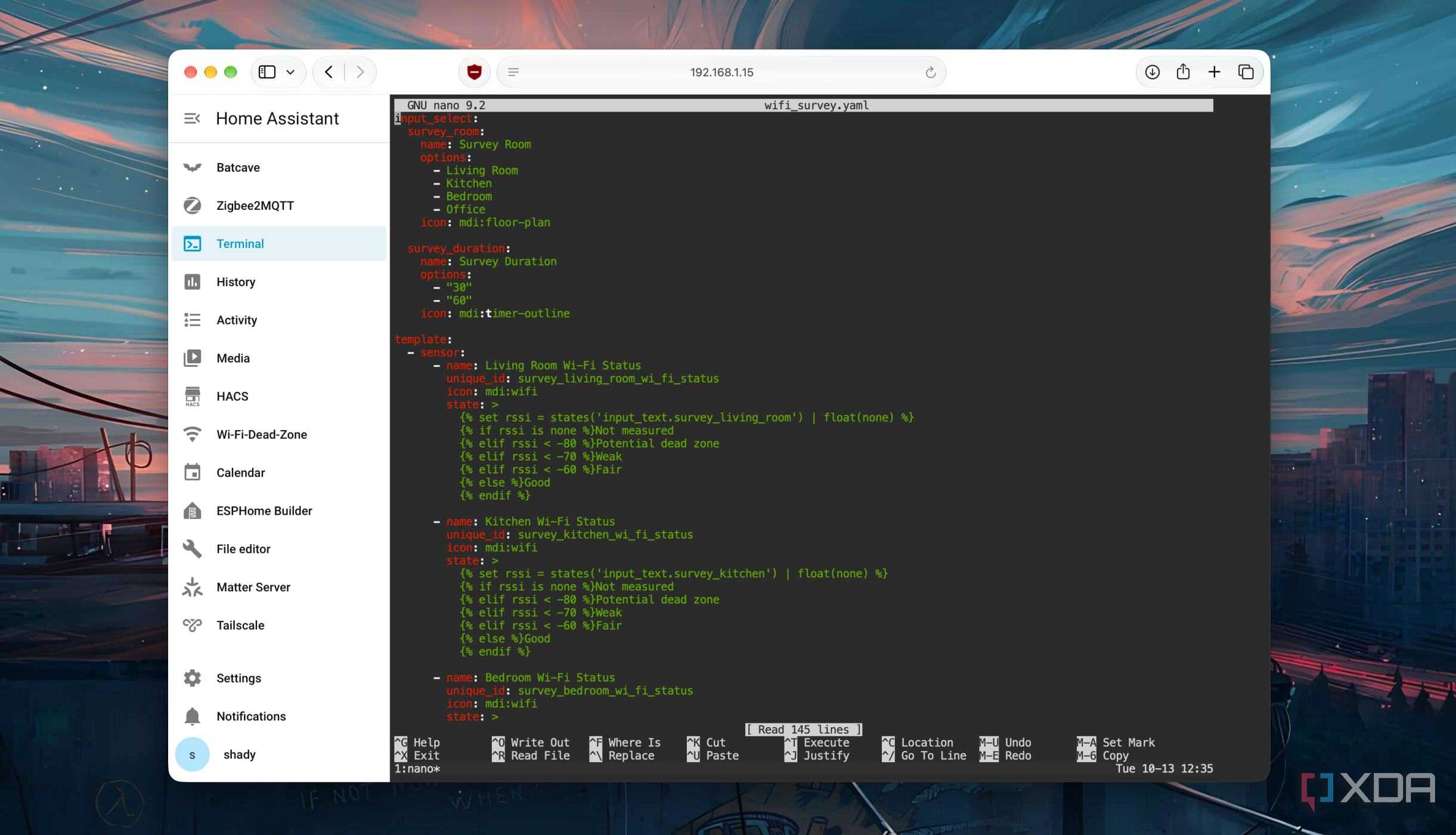Click the privacy shield icon in toolbar
The height and width of the screenshot is (835, 1456).
(x=474, y=72)
